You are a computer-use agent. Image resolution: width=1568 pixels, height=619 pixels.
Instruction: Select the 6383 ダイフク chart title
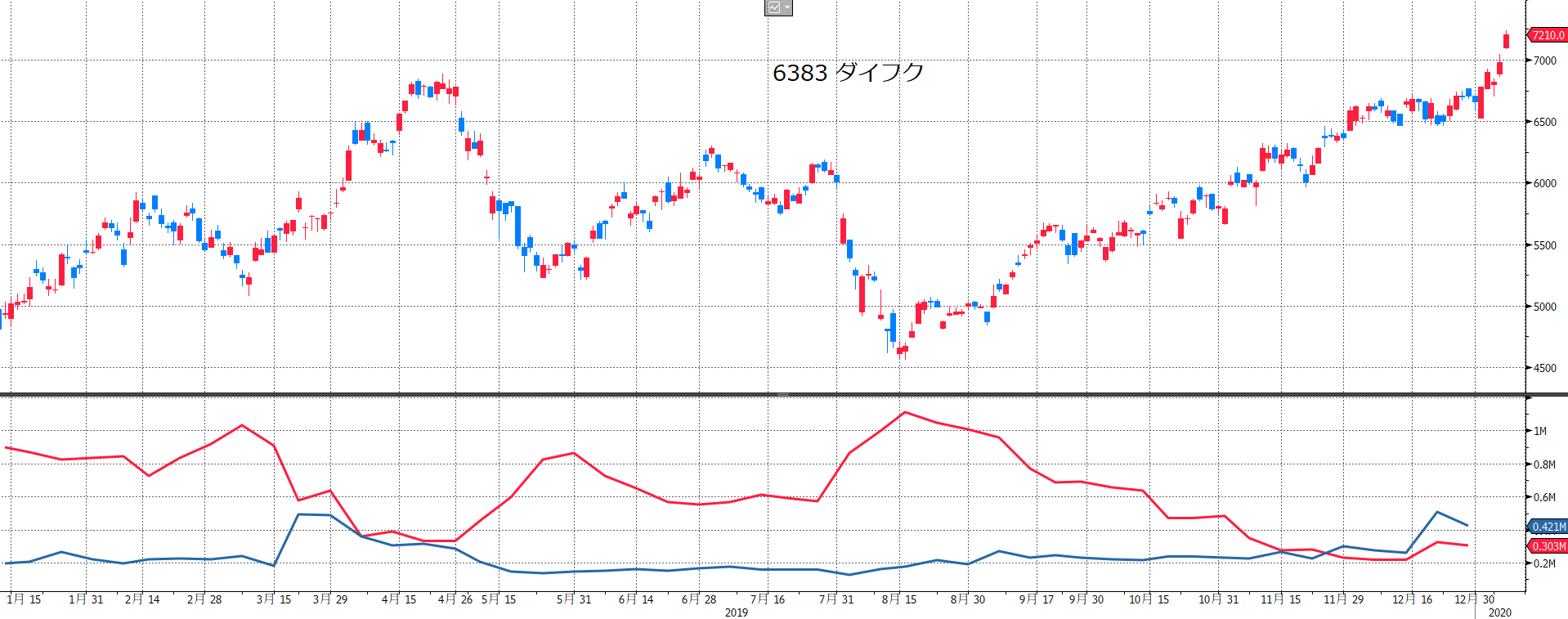pos(848,73)
